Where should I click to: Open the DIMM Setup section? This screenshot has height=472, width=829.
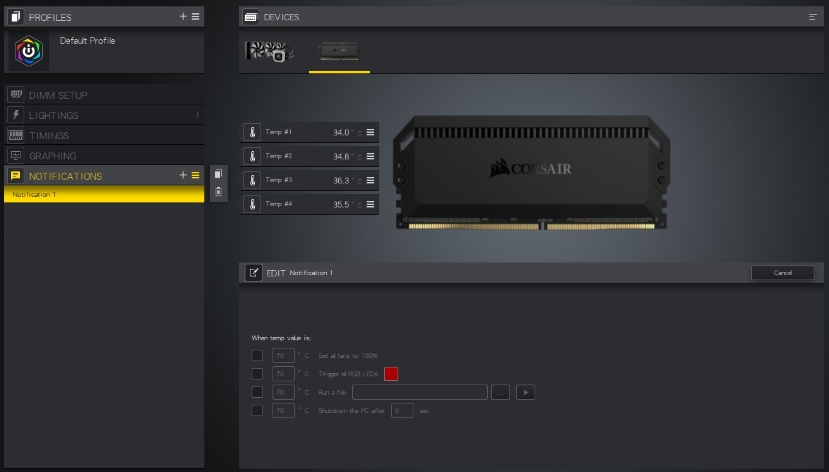point(104,95)
